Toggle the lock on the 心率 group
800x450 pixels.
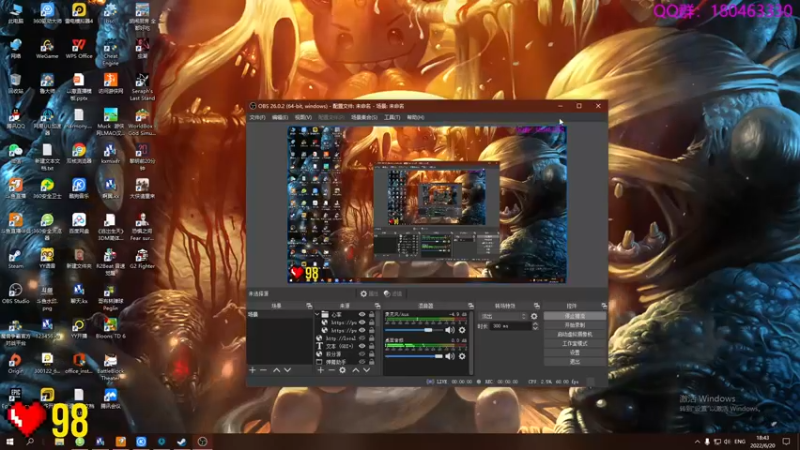371,315
